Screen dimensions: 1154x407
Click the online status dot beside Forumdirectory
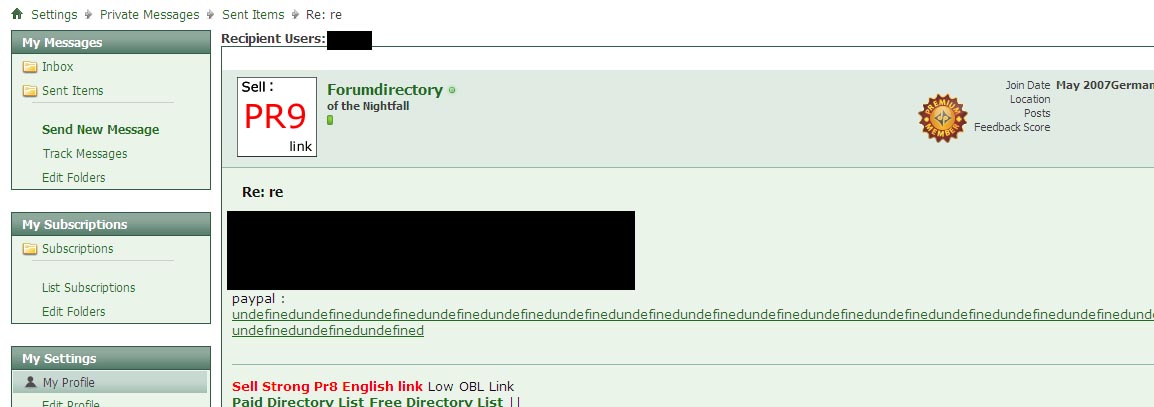[452, 91]
